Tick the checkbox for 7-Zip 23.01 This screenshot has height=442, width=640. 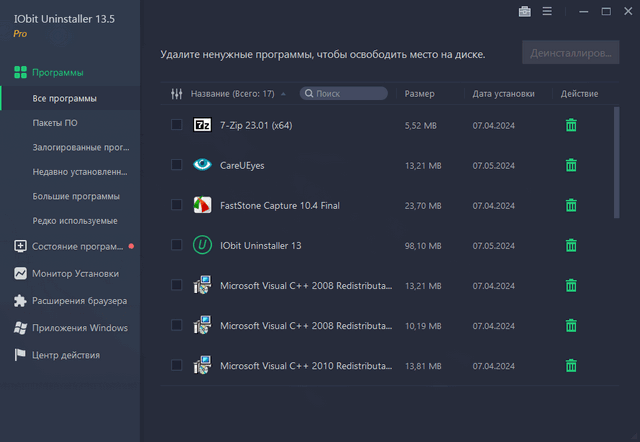[177, 125]
